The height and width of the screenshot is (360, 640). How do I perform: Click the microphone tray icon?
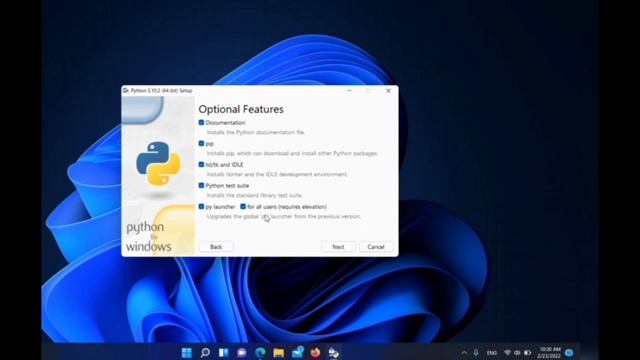coord(476,353)
